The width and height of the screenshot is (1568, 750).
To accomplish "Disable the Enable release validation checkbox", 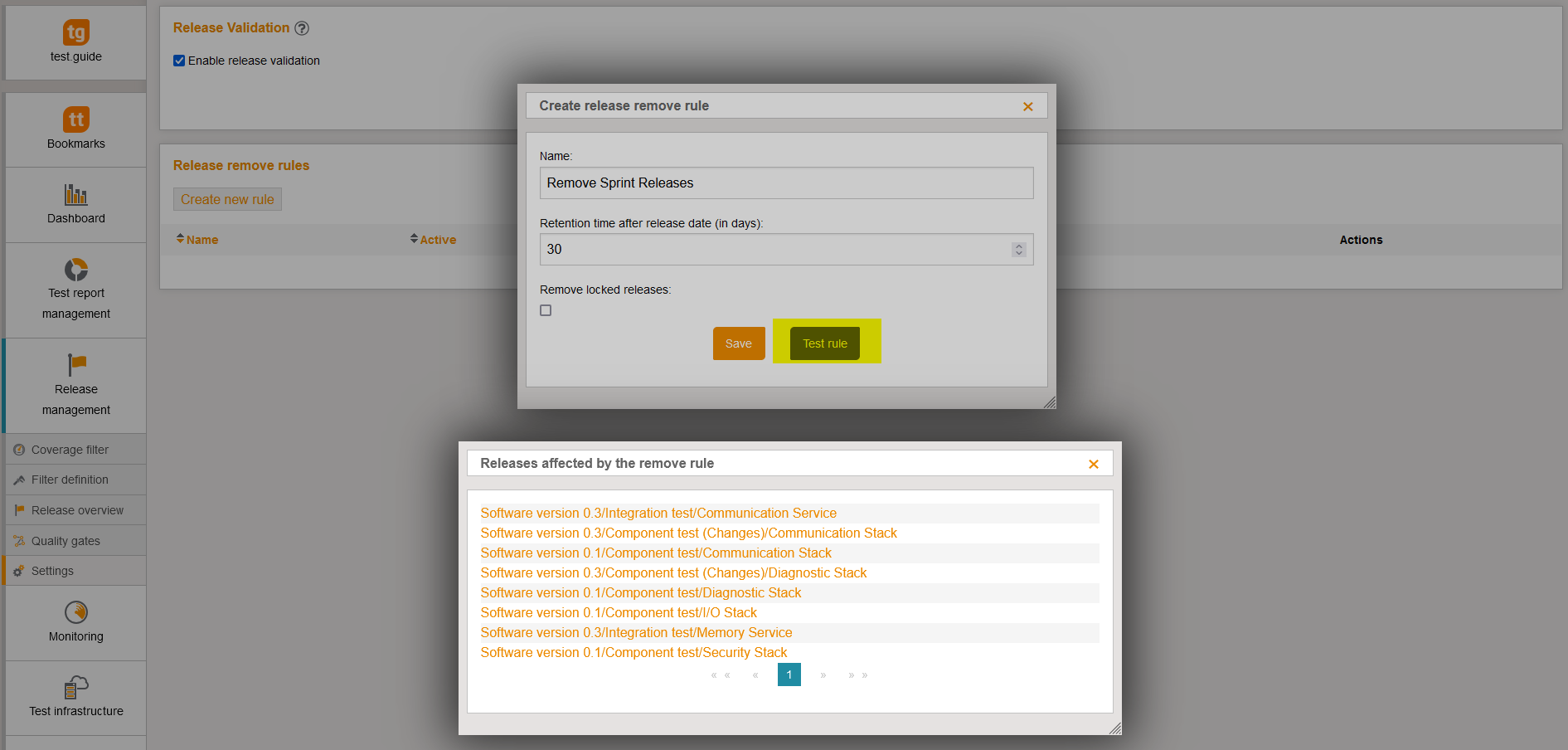I will click(179, 61).
